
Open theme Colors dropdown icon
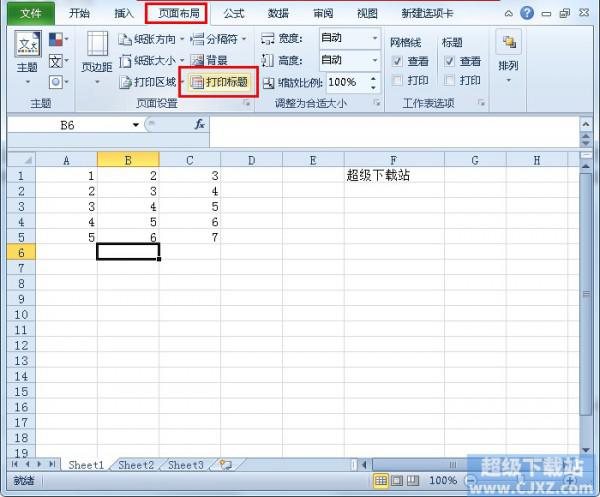point(59,39)
